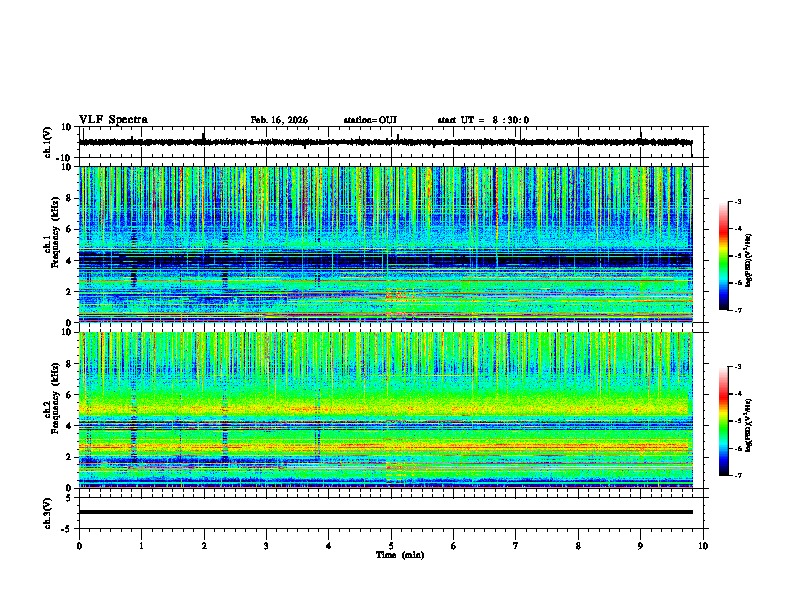Click the 4 kHz tick of ch.1 spectrogram
792x612 pixels.
point(70,261)
